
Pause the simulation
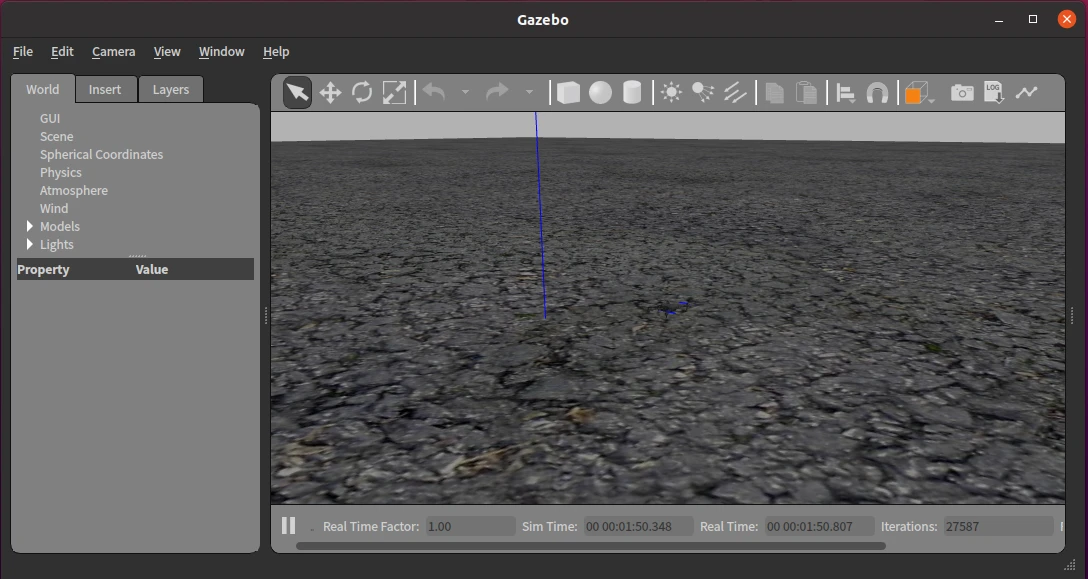[x=289, y=526]
